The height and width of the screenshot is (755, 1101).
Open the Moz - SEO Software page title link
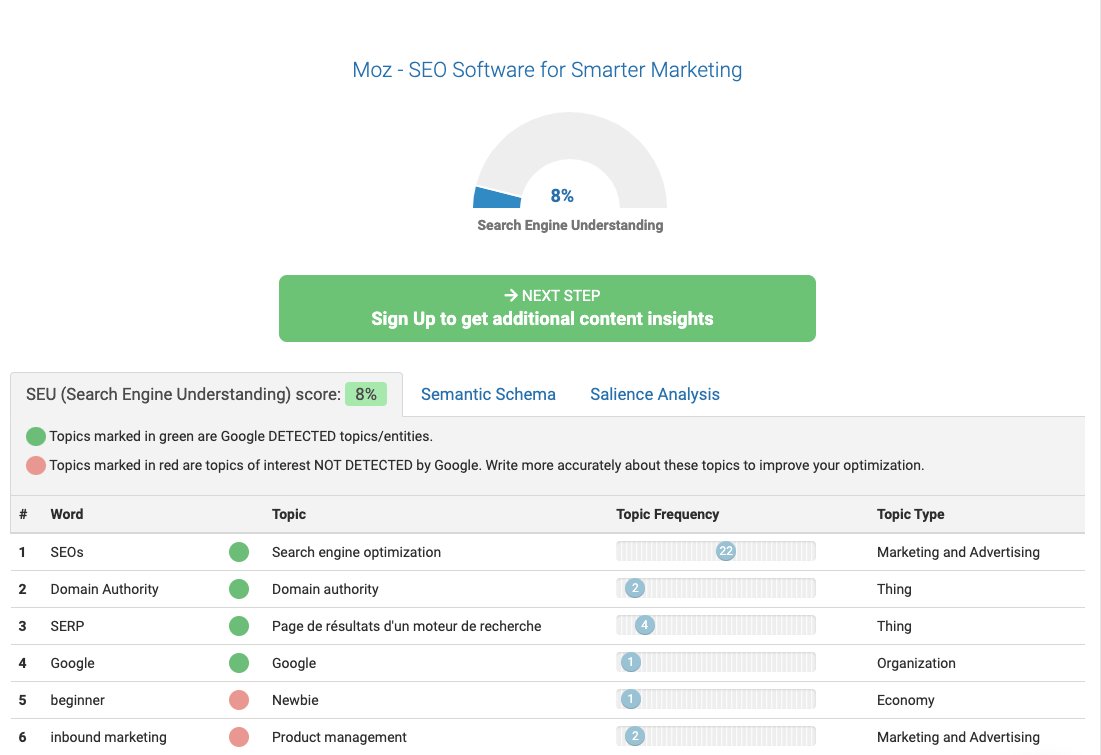[547, 70]
